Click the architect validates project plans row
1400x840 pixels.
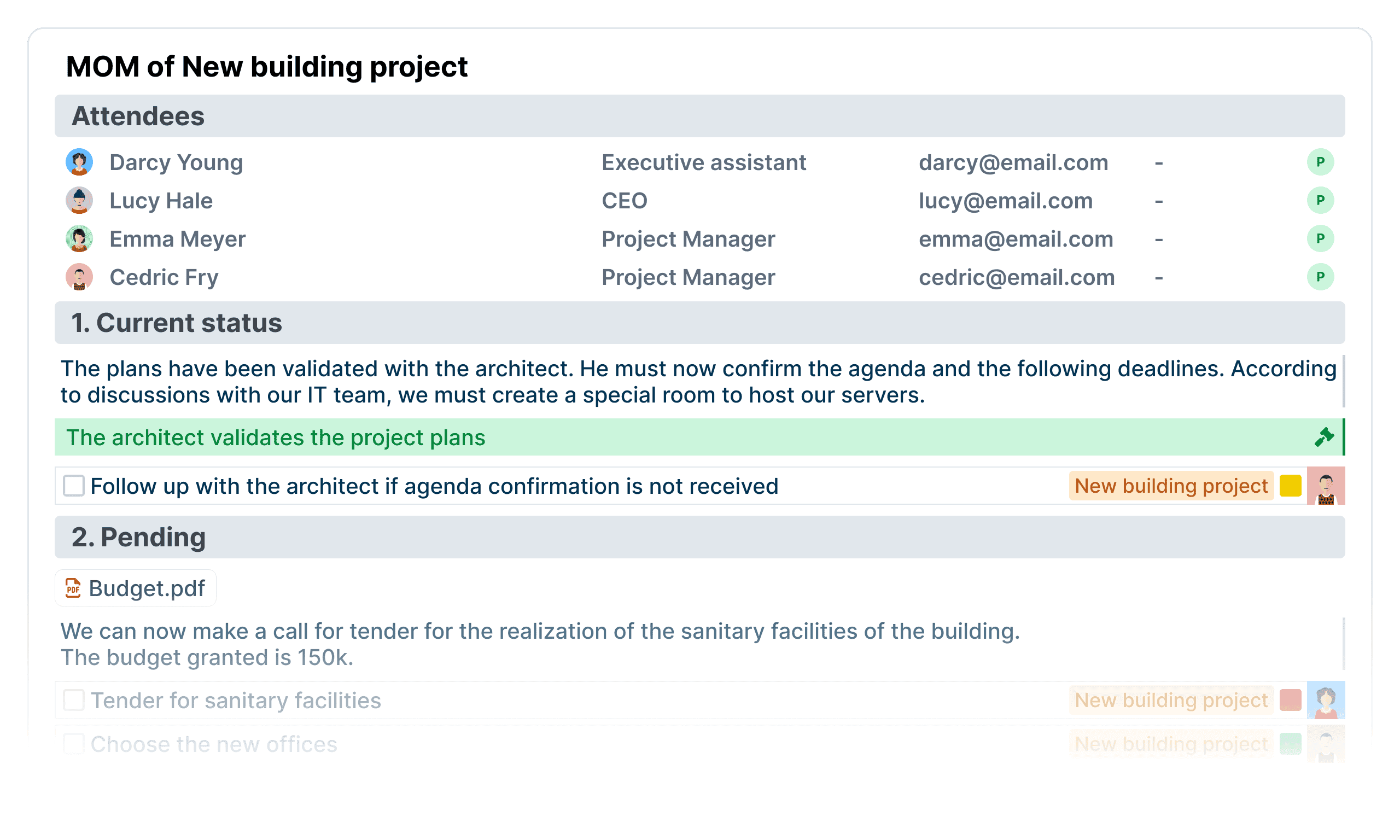[701, 437]
